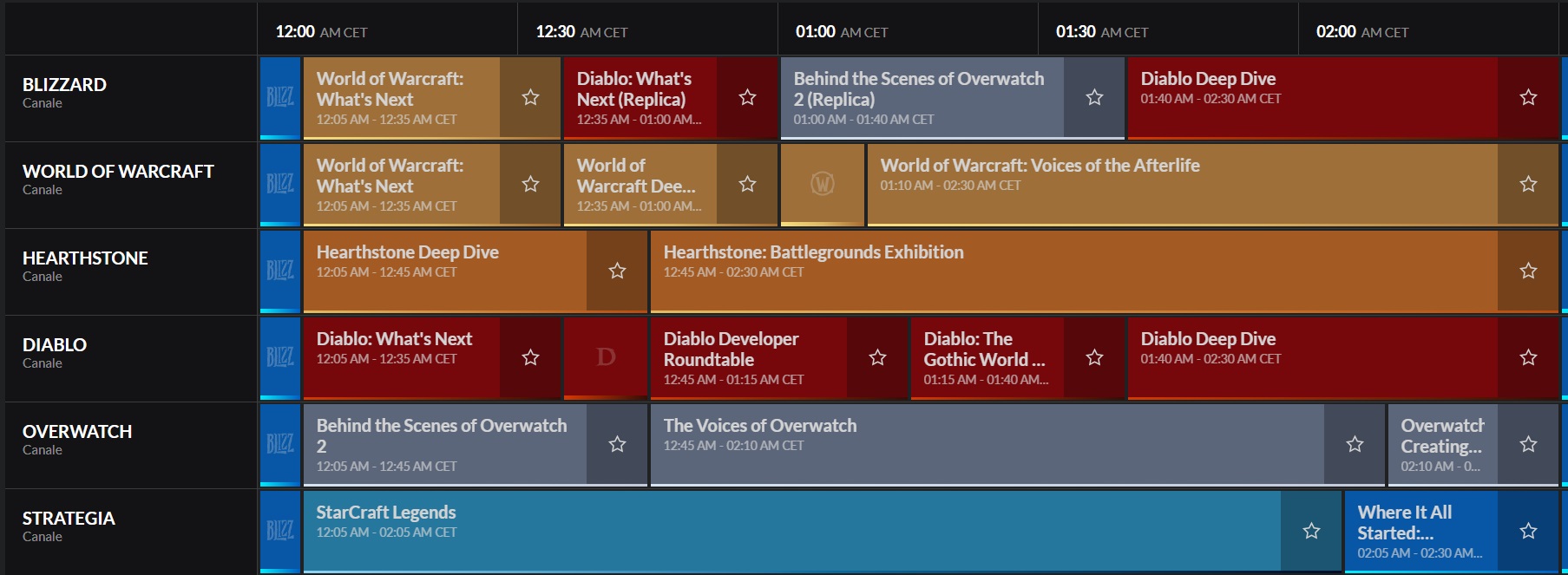The image size is (1568, 575).
Task: Favorite What's Next in World of Warcraft row
Action: [530, 185]
